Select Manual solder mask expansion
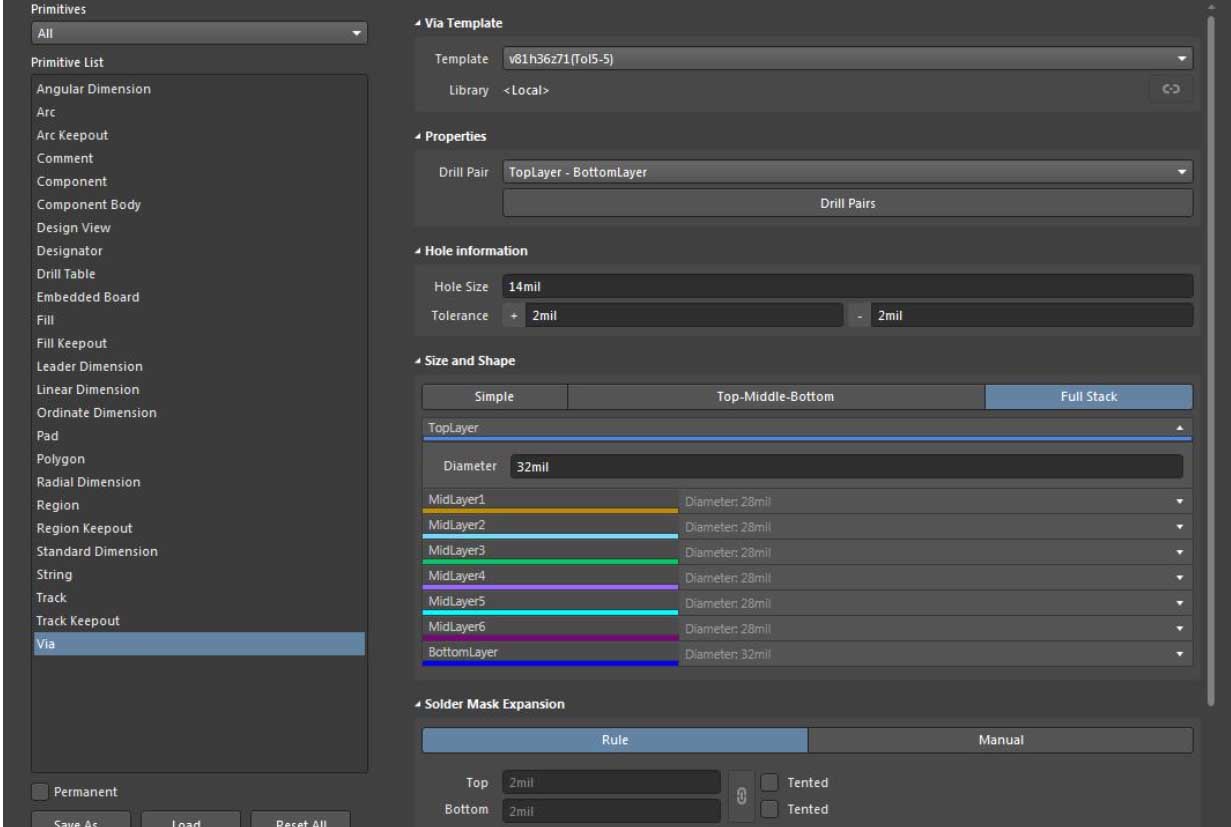Viewport: 1231px width, 827px height. pyautogui.click(x=999, y=740)
